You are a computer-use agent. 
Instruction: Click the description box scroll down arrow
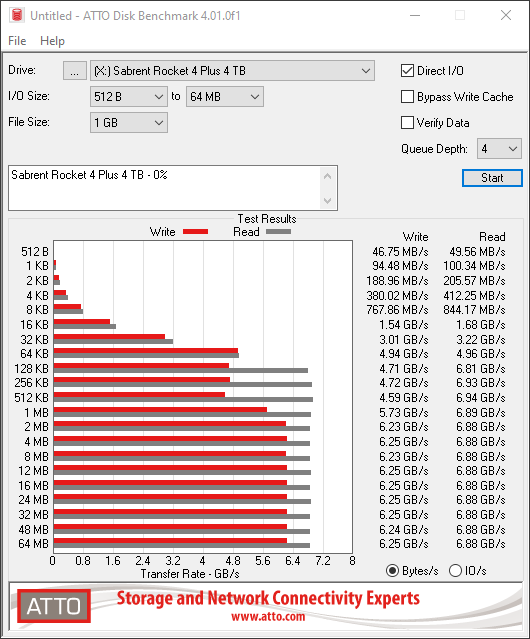click(x=328, y=201)
